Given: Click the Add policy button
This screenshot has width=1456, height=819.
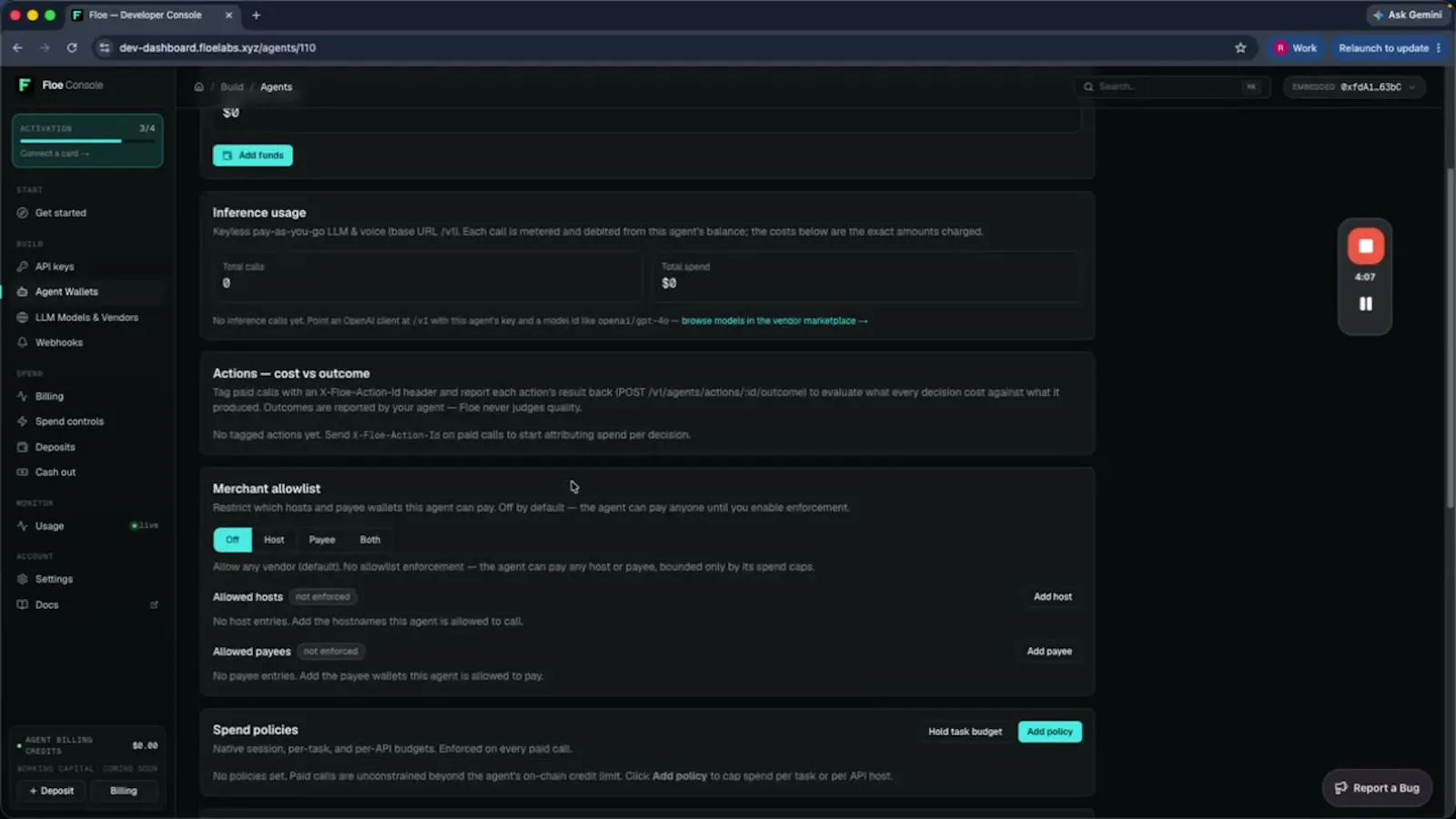Looking at the screenshot, I should [1050, 732].
